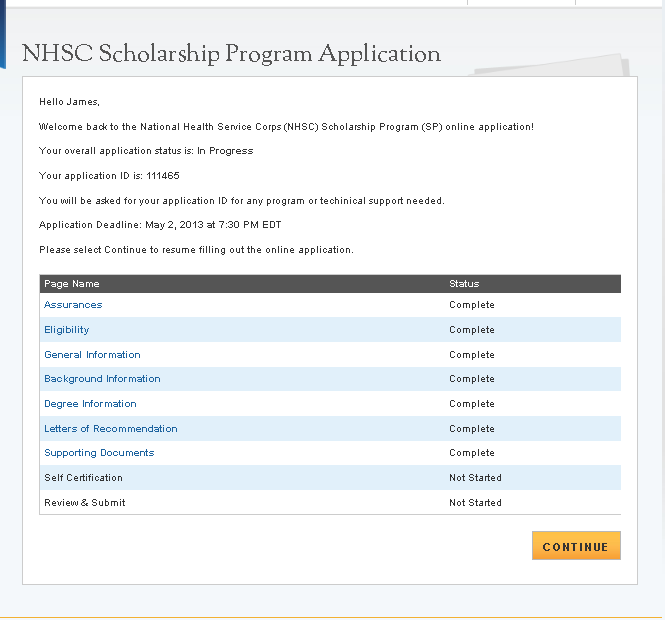Click Not Started status for Self Certification
The image size is (665, 620).
[475, 478]
